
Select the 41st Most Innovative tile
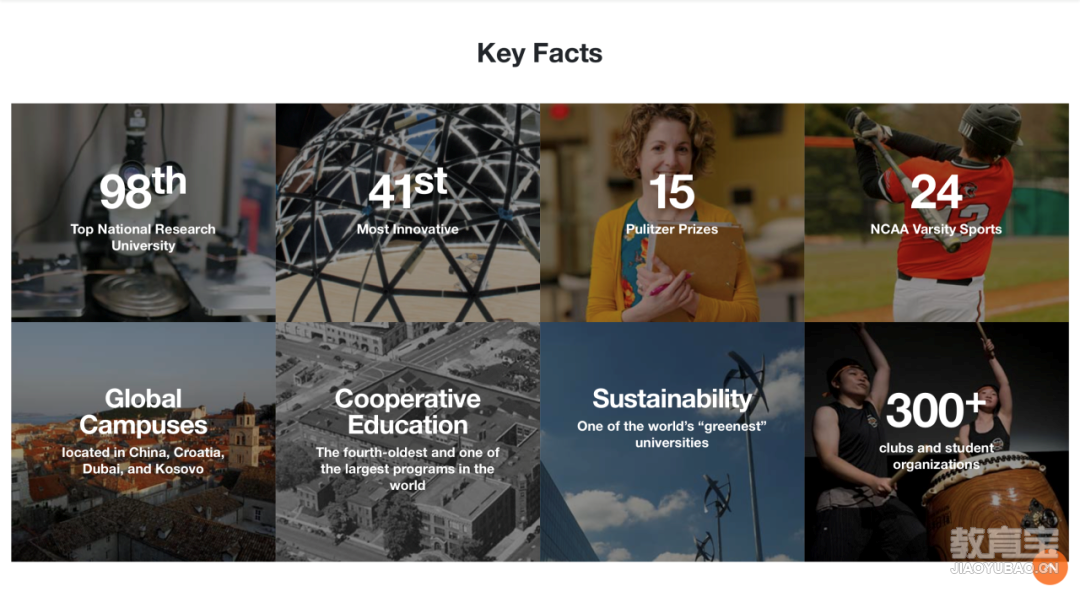click(x=408, y=213)
